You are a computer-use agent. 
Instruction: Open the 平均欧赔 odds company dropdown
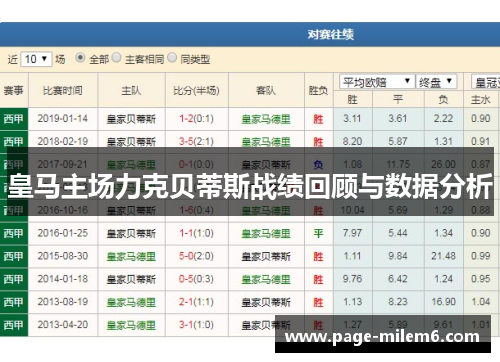377,82
